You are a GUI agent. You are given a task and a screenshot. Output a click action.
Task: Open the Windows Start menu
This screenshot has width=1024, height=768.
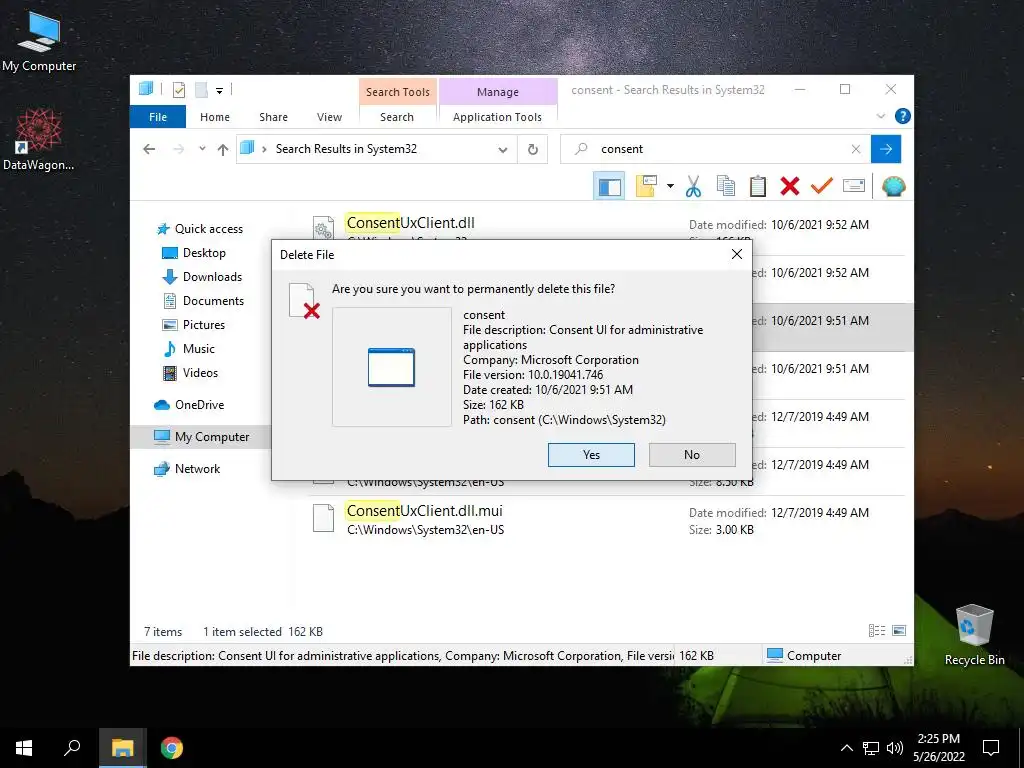24,748
